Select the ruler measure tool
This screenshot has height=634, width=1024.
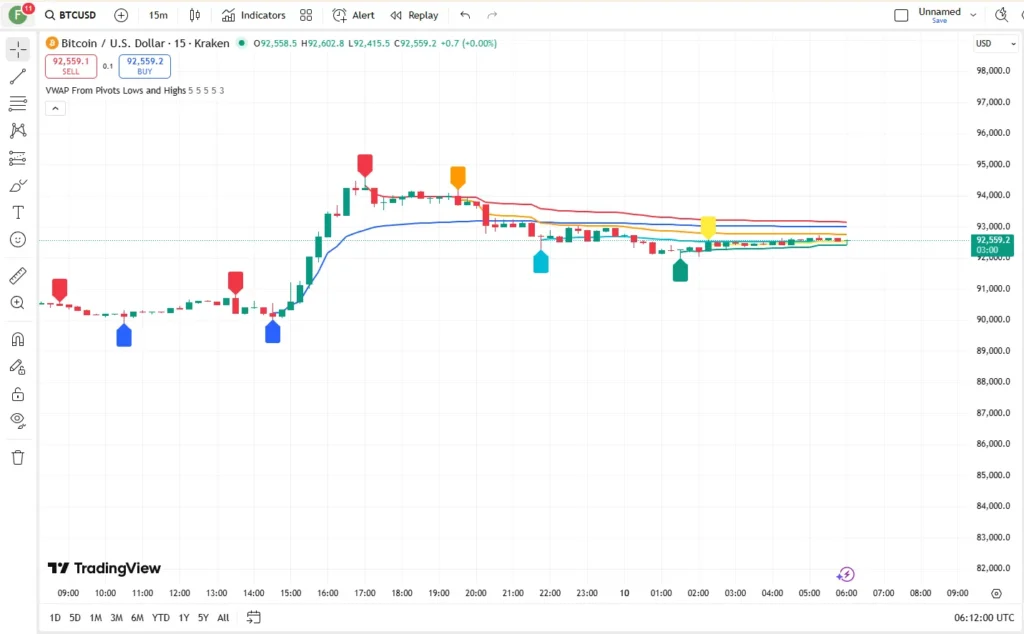pos(18,276)
